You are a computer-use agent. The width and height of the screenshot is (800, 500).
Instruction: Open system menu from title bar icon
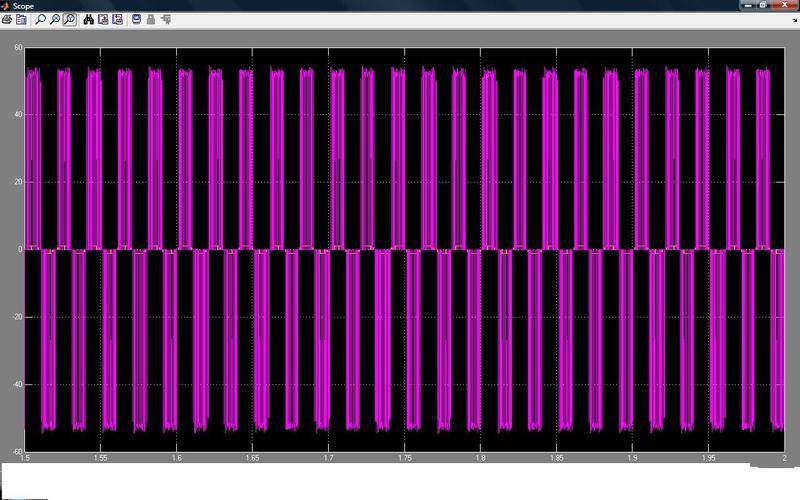[6, 6]
